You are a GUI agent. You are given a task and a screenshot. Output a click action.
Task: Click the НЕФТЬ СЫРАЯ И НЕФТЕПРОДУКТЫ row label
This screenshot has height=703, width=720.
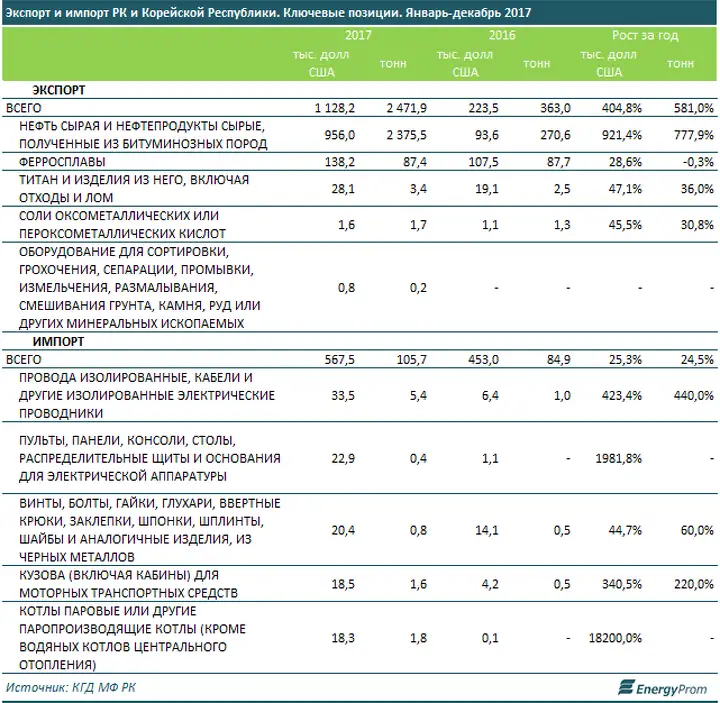pos(143,135)
